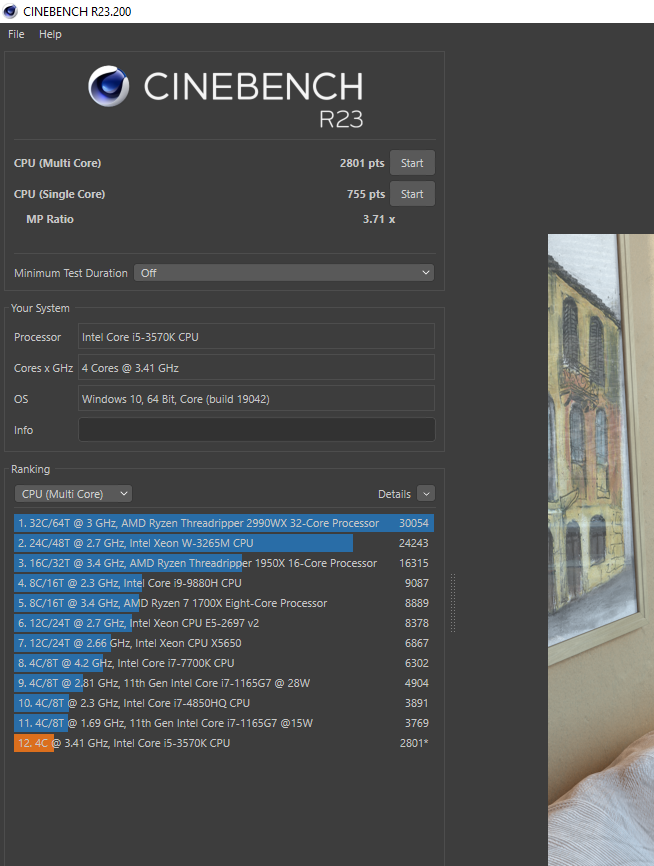Start the CPU Multi Core test
The width and height of the screenshot is (654, 866).
click(x=412, y=163)
